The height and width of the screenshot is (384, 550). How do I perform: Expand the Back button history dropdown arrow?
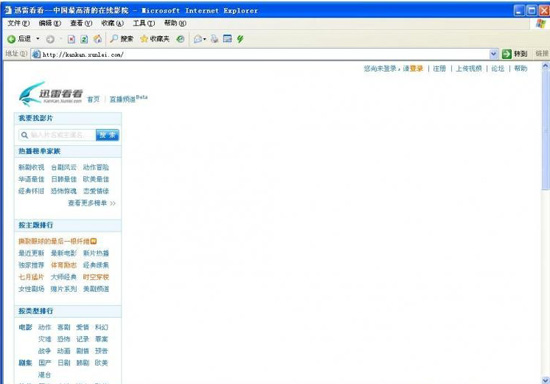38,39
